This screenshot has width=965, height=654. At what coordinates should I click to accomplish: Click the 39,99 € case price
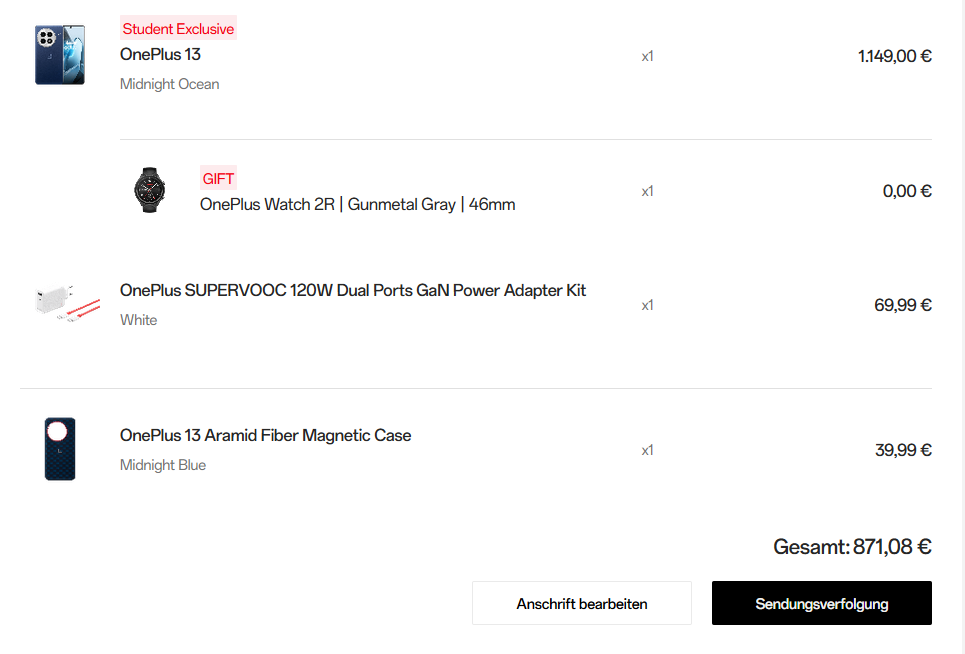coord(902,450)
